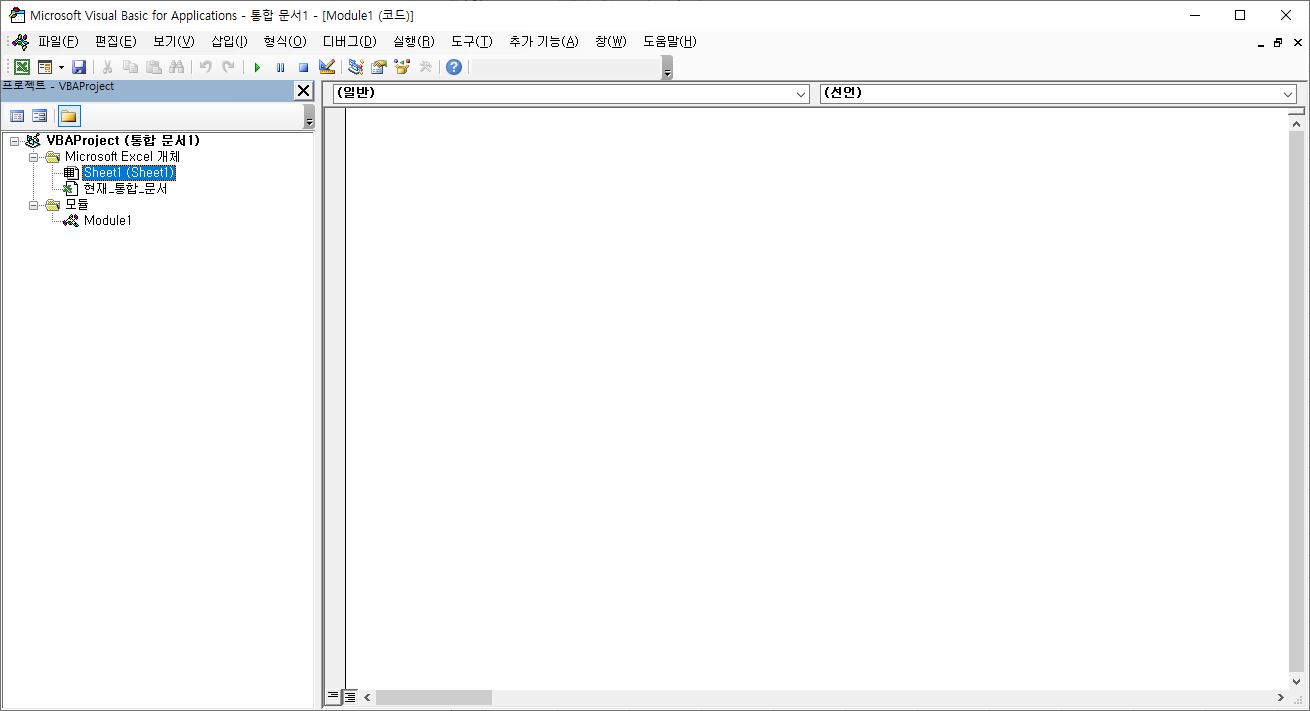Click the project panel toolbar overflow arrow
Viewport: 1310px width, 711px height.
tap(309, 117)
